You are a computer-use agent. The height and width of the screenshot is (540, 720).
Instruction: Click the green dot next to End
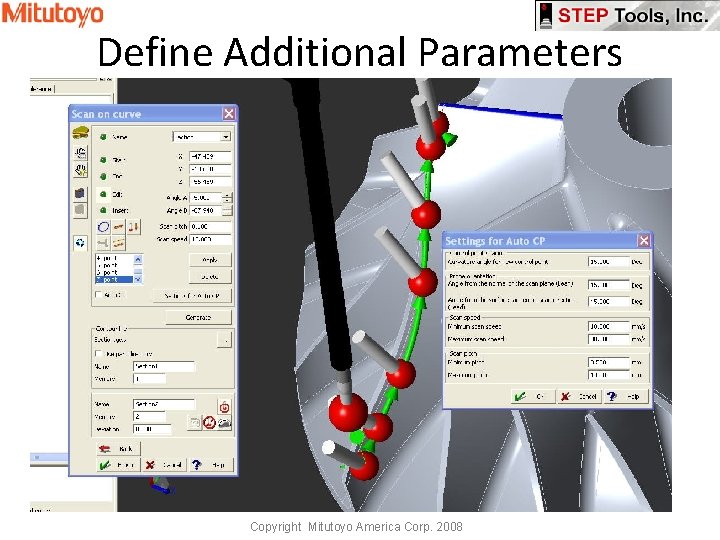pos(103,176)
